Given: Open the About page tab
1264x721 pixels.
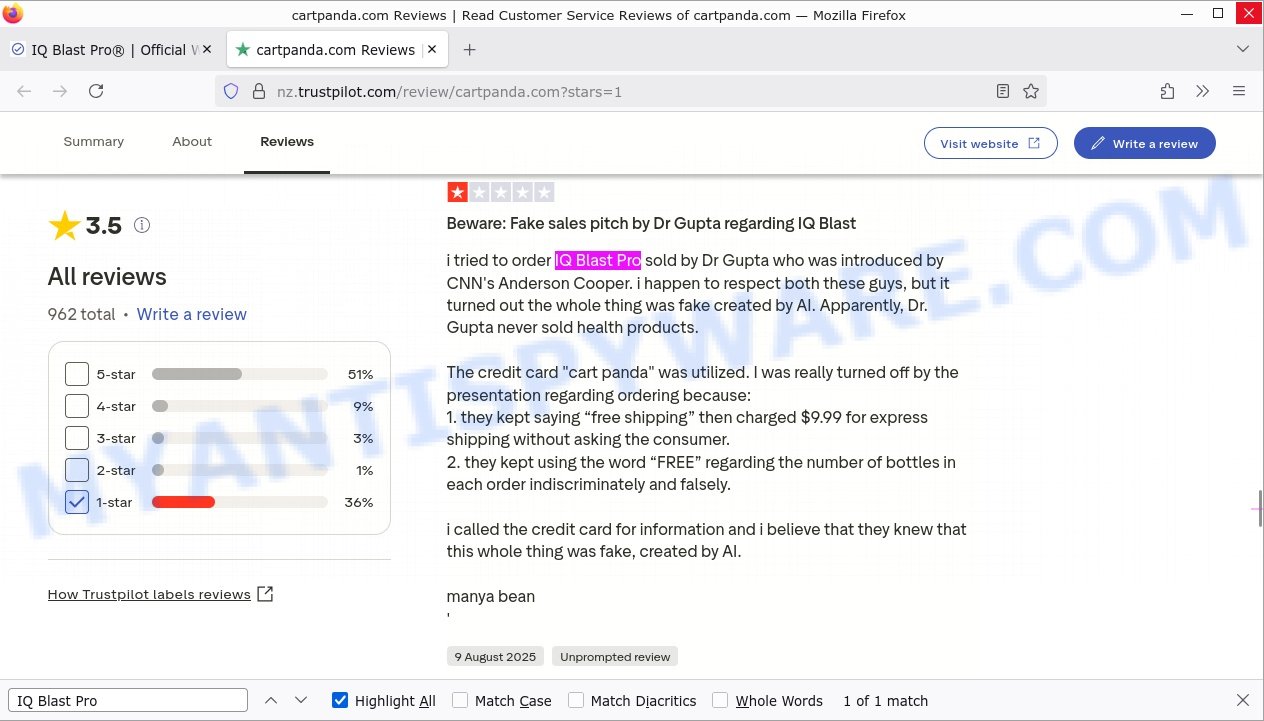Looking at the screenshot, I should coord(192,142).
